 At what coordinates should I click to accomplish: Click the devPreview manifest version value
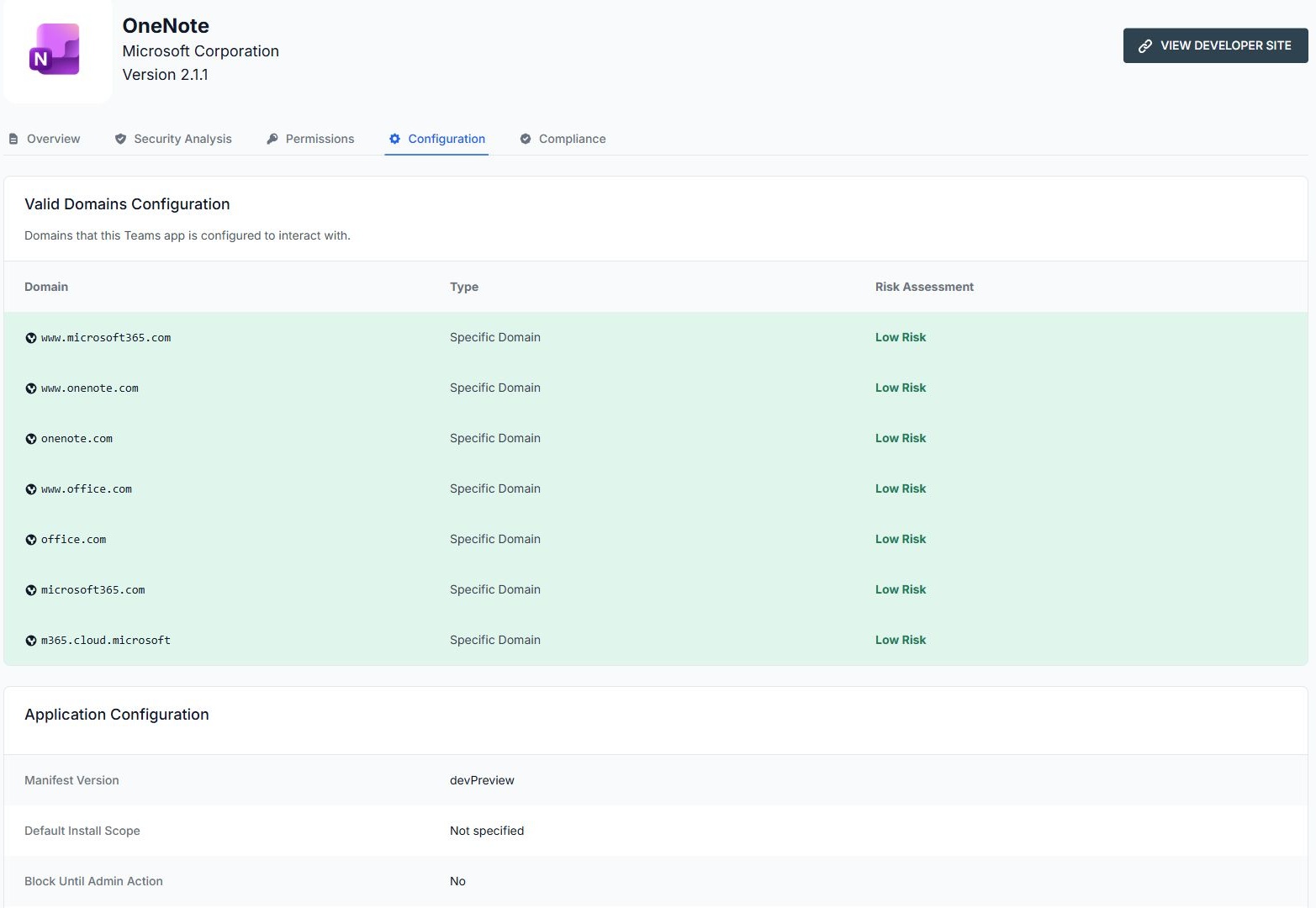pyautogui.click(x=482, y=780)
